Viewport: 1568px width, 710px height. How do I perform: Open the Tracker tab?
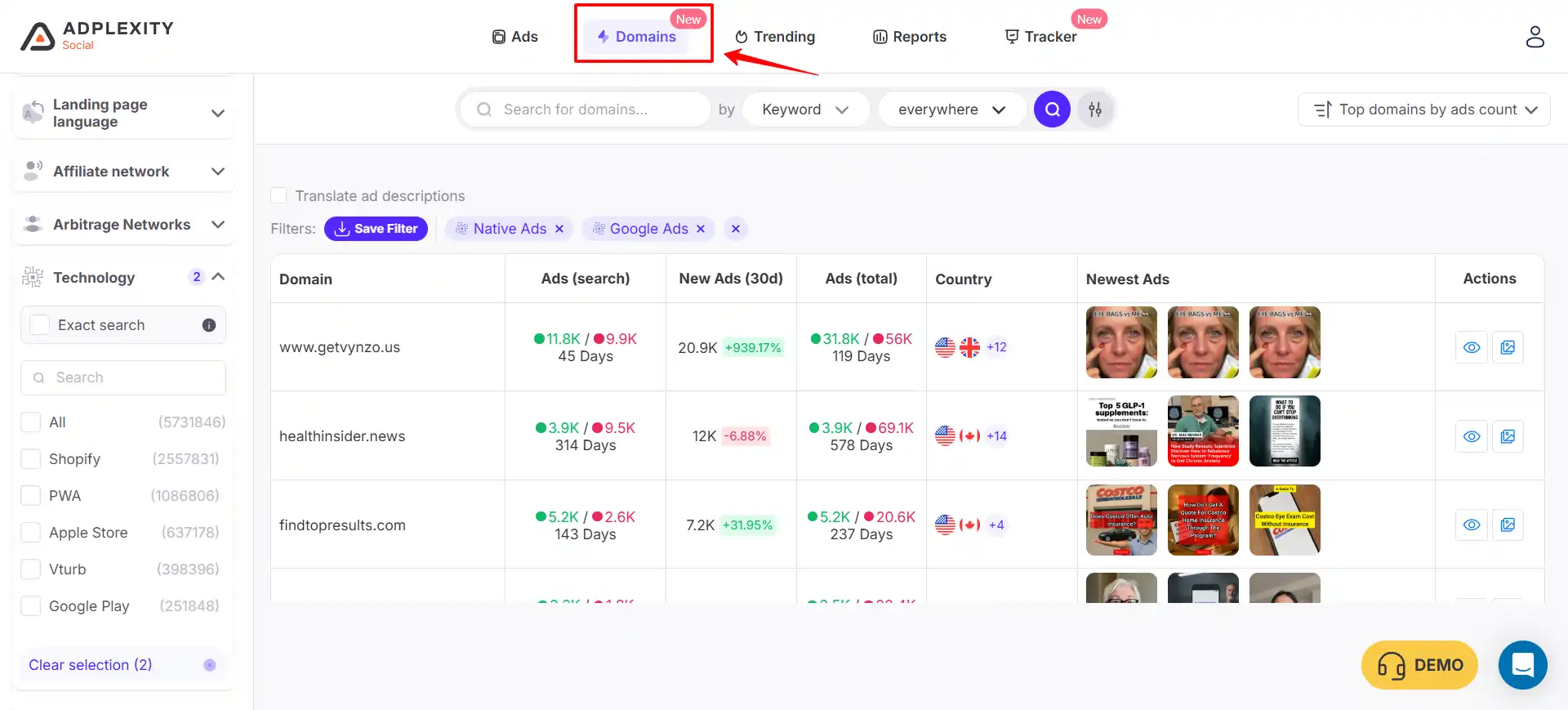(x=1041, y=37)
